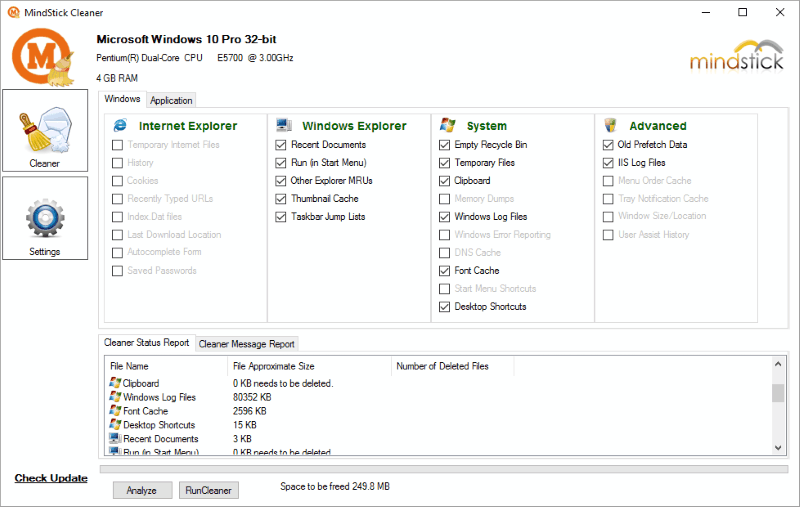This screenshot has height=507, width=800.
Task: Select the Cleaner Status Report tab
Action: (x=146, y=343)
